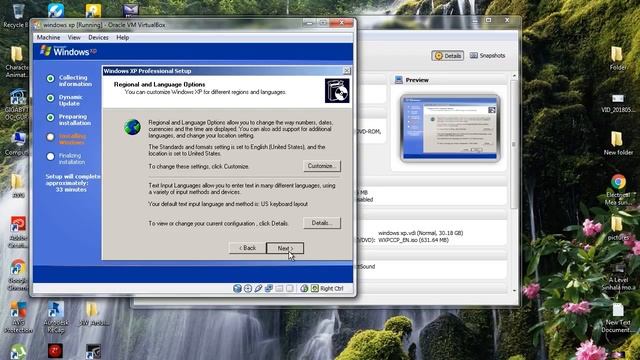The width and height of the screenshot is (640, 360).
Task: Click the Right Ctrl host key label
Action: [331, 289]
